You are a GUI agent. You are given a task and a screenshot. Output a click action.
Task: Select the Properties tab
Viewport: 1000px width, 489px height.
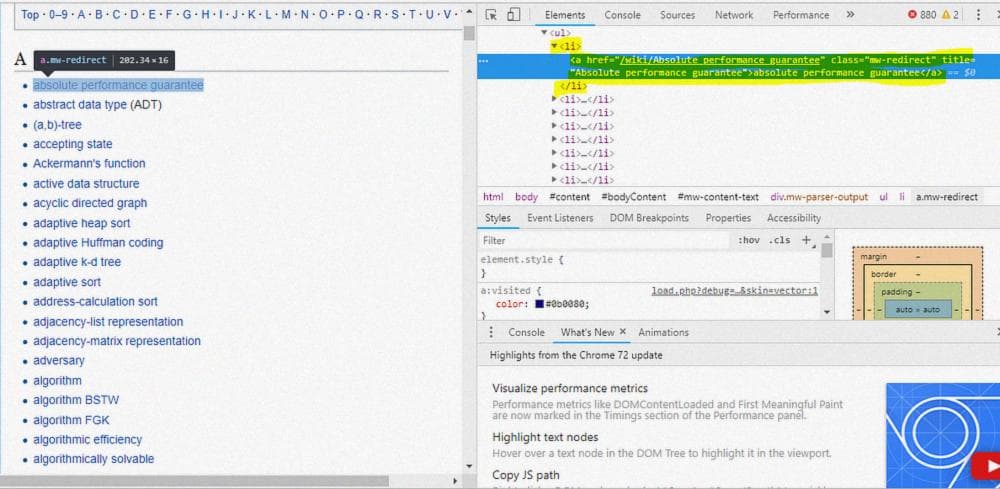(x=728, y=218)
